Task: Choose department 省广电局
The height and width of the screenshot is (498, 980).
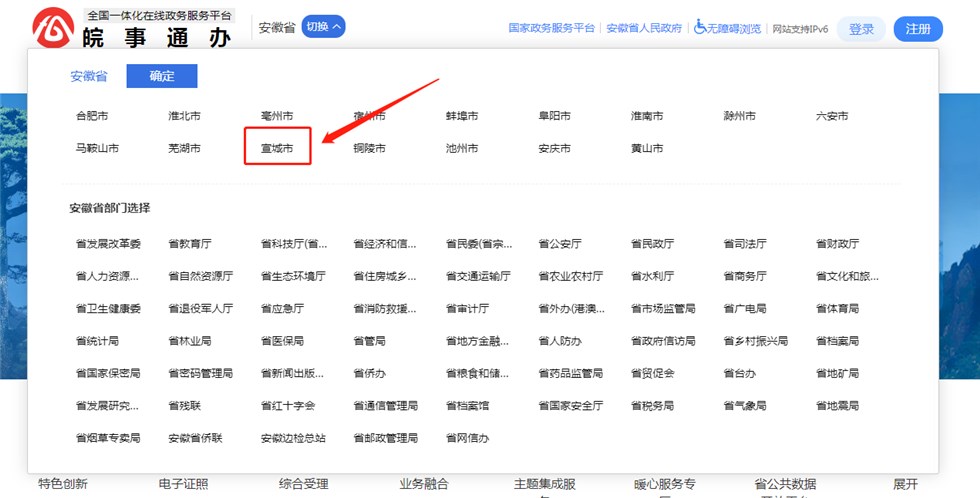Action: [x=745, y=309]
